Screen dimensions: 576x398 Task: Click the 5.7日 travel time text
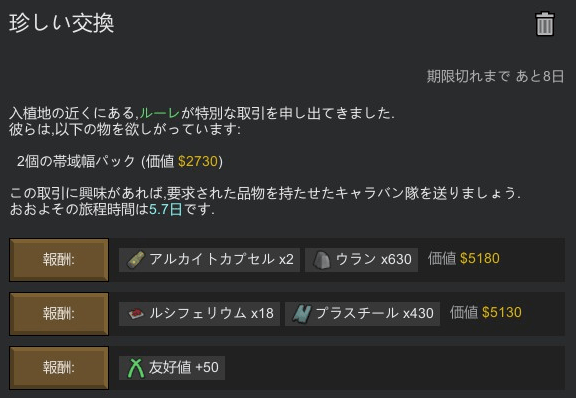click(x=166, y=209)
